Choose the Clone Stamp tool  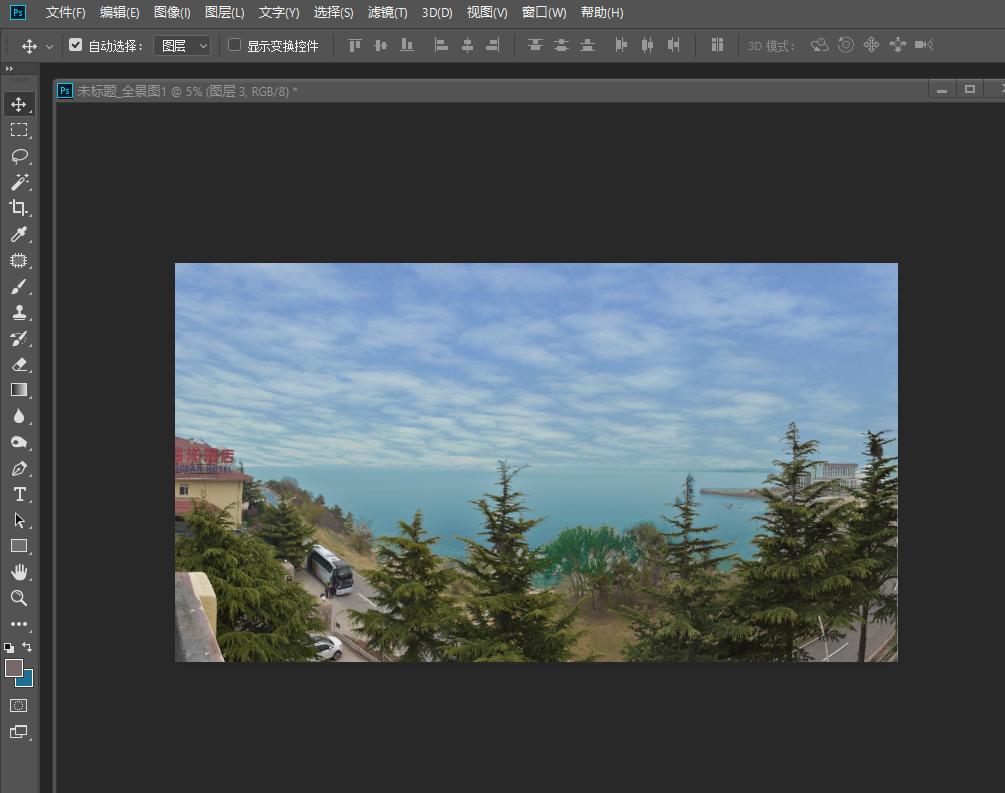pos(19,312)
